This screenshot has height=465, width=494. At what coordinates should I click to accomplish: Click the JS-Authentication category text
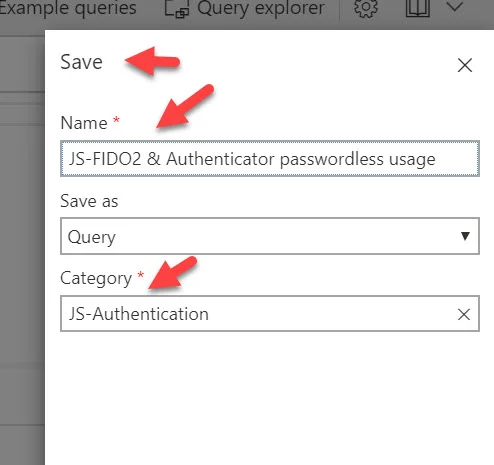coord(139,314)
